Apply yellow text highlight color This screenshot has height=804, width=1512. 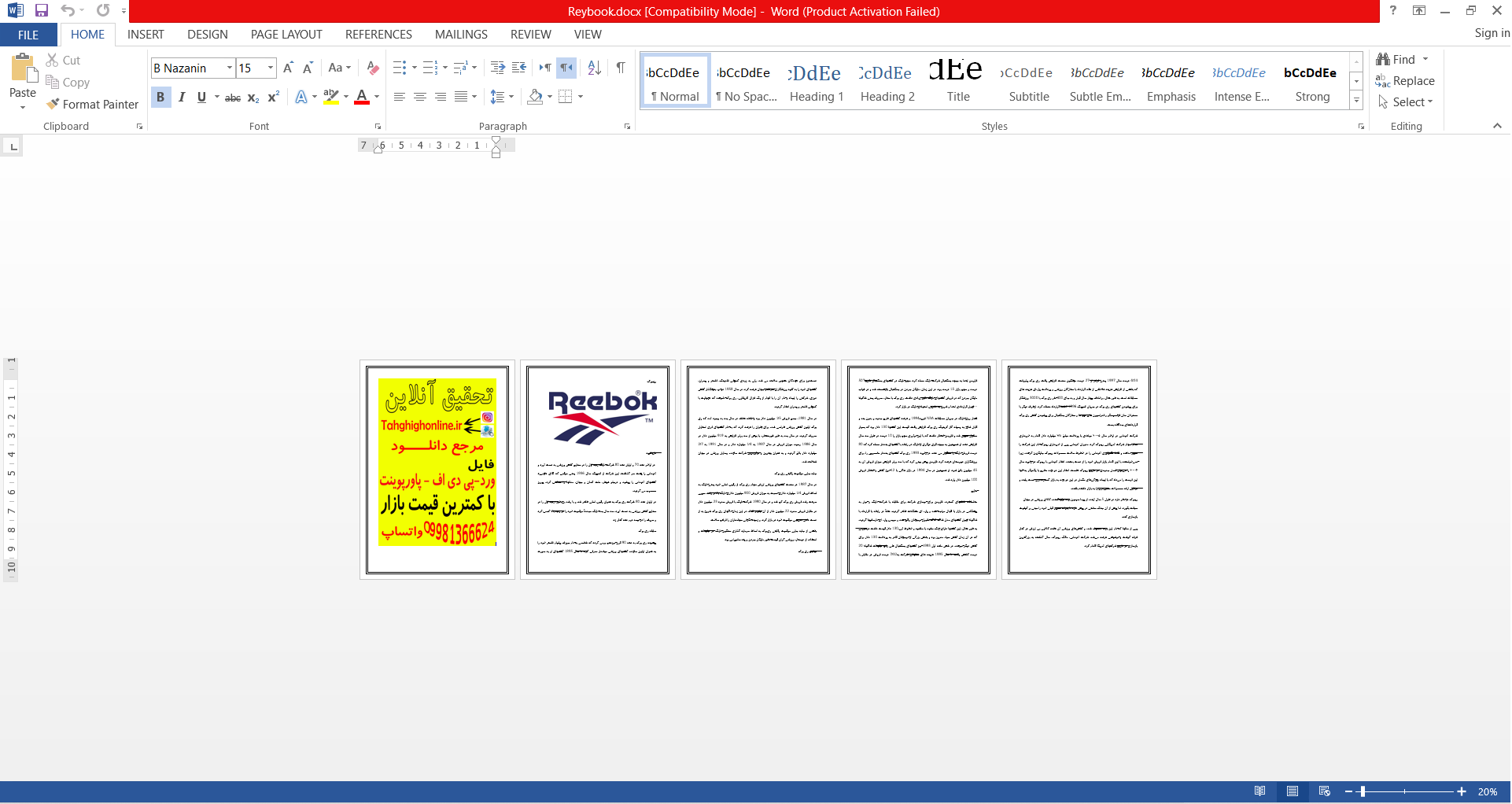point(331,97)
